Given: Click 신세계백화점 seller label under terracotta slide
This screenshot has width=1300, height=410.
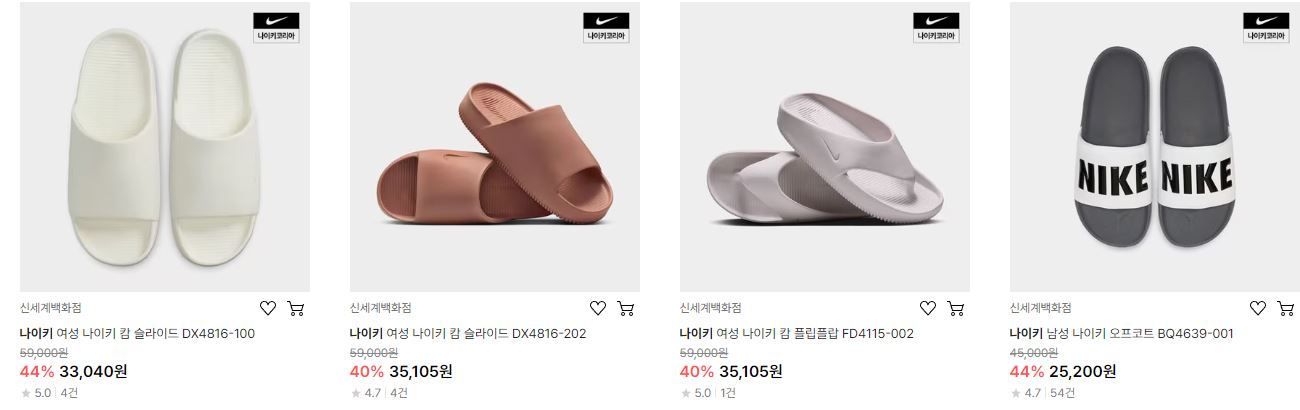Looking at the screenshot, I should tap(381, 308).
